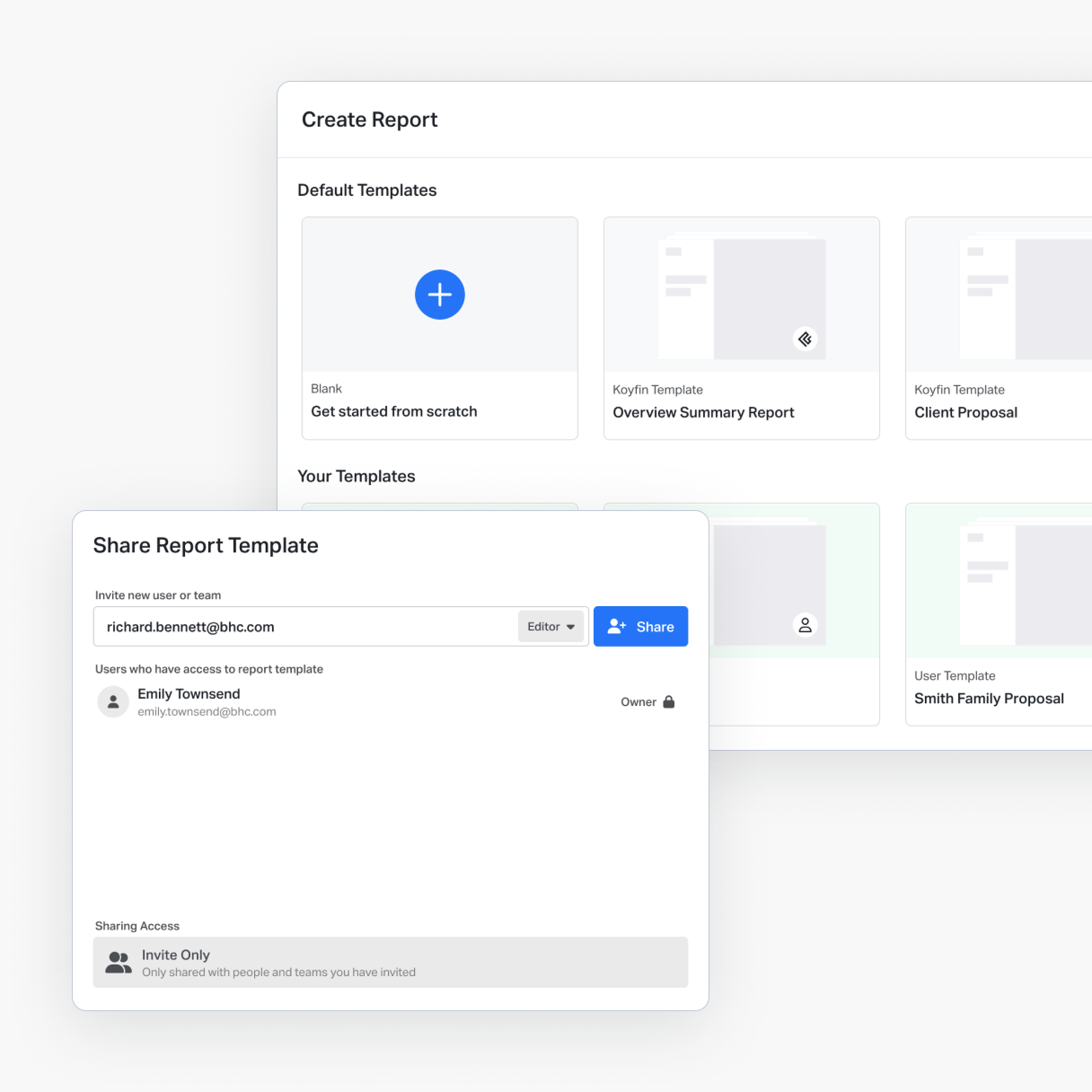Click the user badge icon on the template thumbnail
The image size is (1092, 1092).
coord(805,625)
